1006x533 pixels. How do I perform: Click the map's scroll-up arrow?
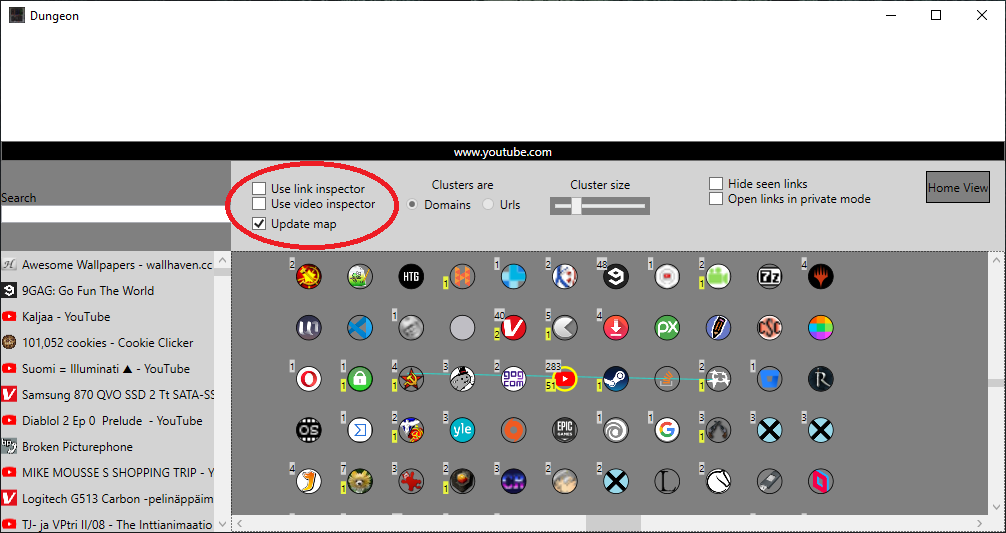click(996, 260)
